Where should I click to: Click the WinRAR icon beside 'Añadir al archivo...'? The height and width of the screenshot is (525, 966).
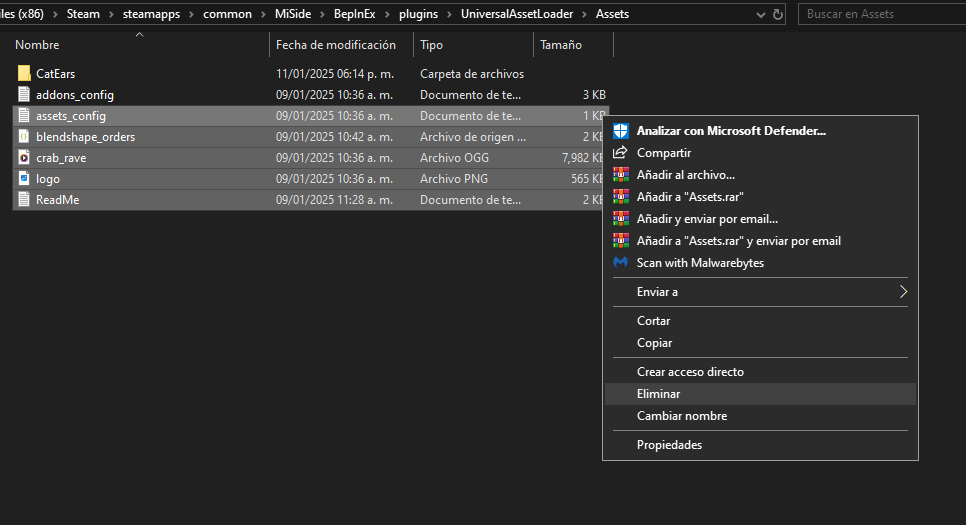620,175
